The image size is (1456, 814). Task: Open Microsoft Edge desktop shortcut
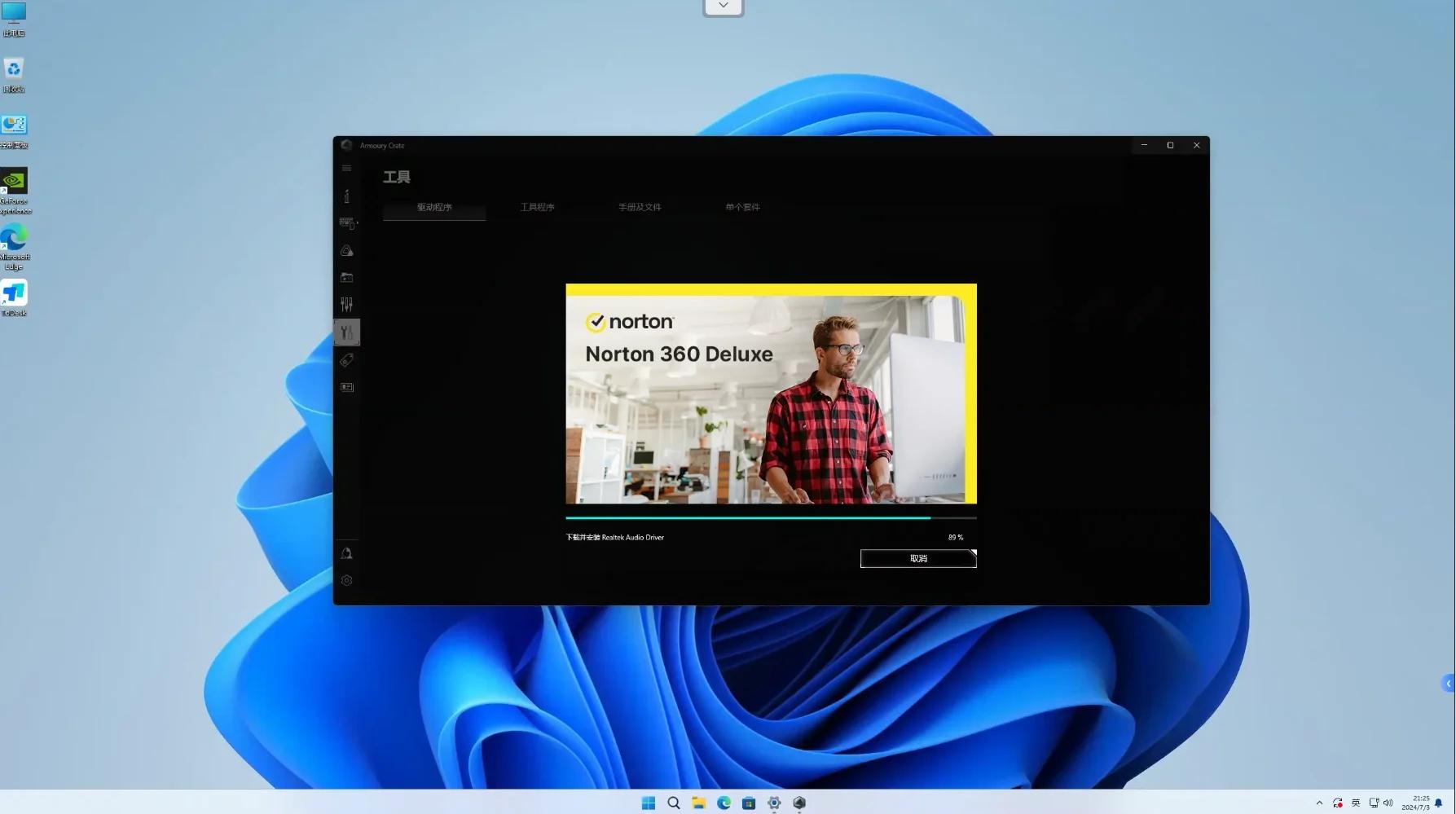[x=14, y=248]
